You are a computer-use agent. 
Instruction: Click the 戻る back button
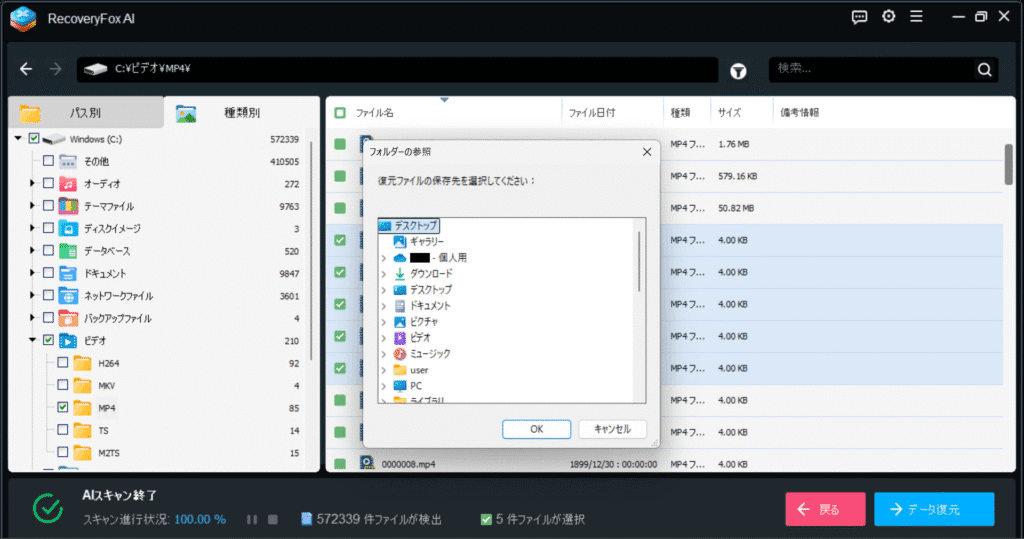click(x=825, y=509)
